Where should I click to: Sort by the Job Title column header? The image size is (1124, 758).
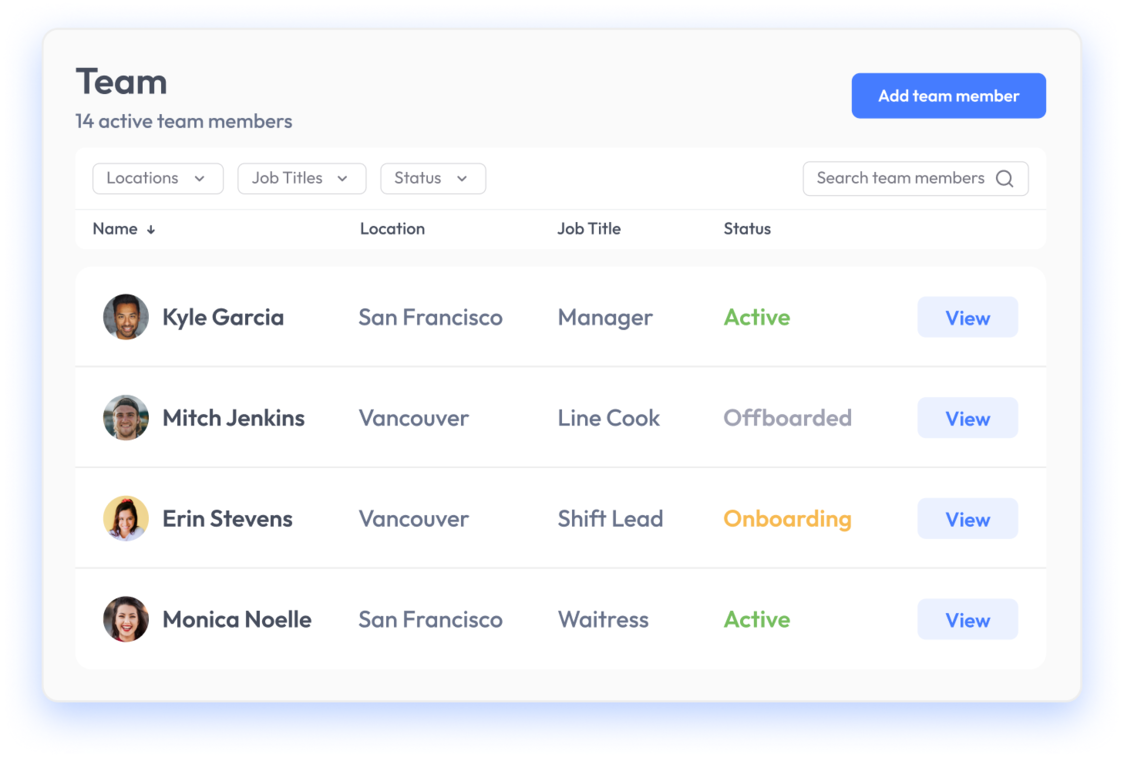[x=589, y=229]
